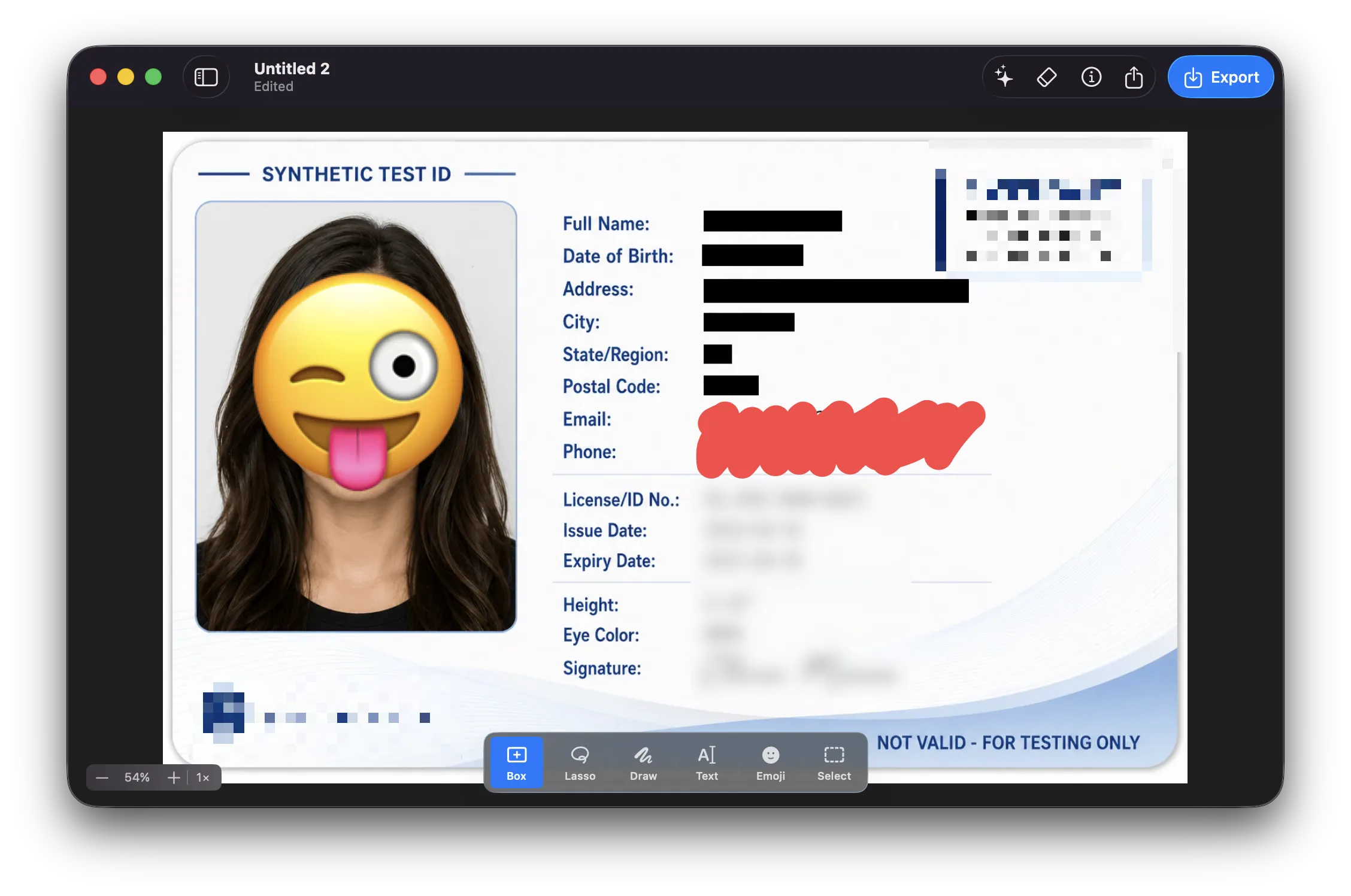Viewport: 1351px width, 896px height.
Task: Click the 'Eye Color:' label
Action: [x=601, y=635]
